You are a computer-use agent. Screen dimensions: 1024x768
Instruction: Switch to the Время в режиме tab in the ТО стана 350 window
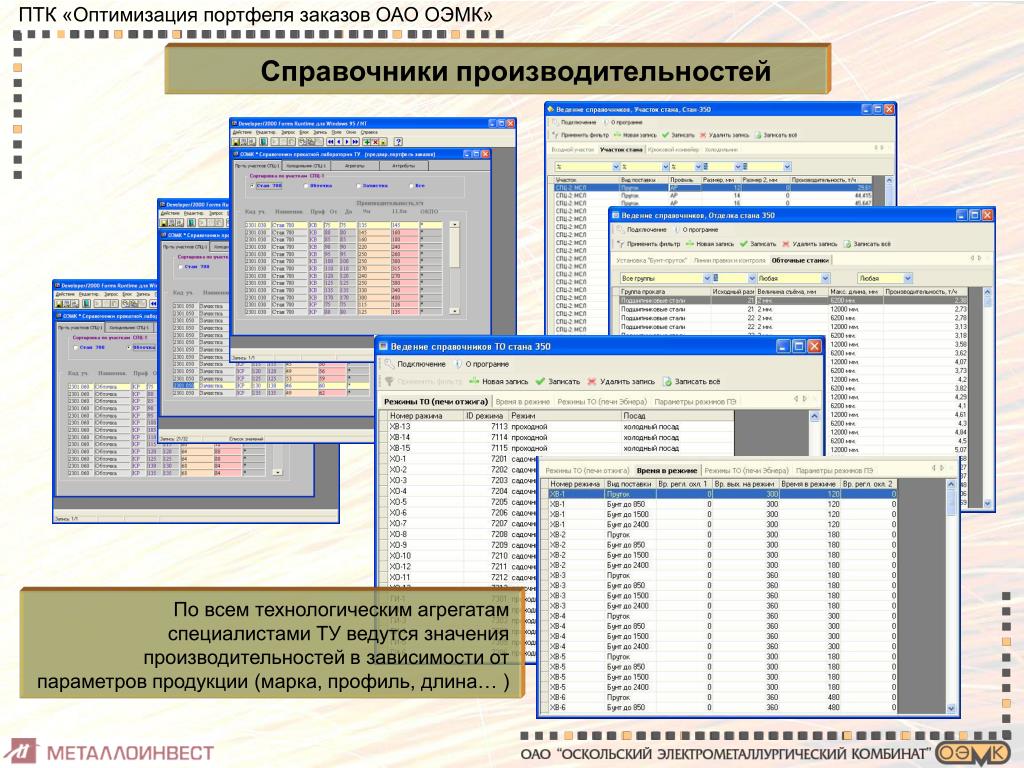(x=522, y=402)
